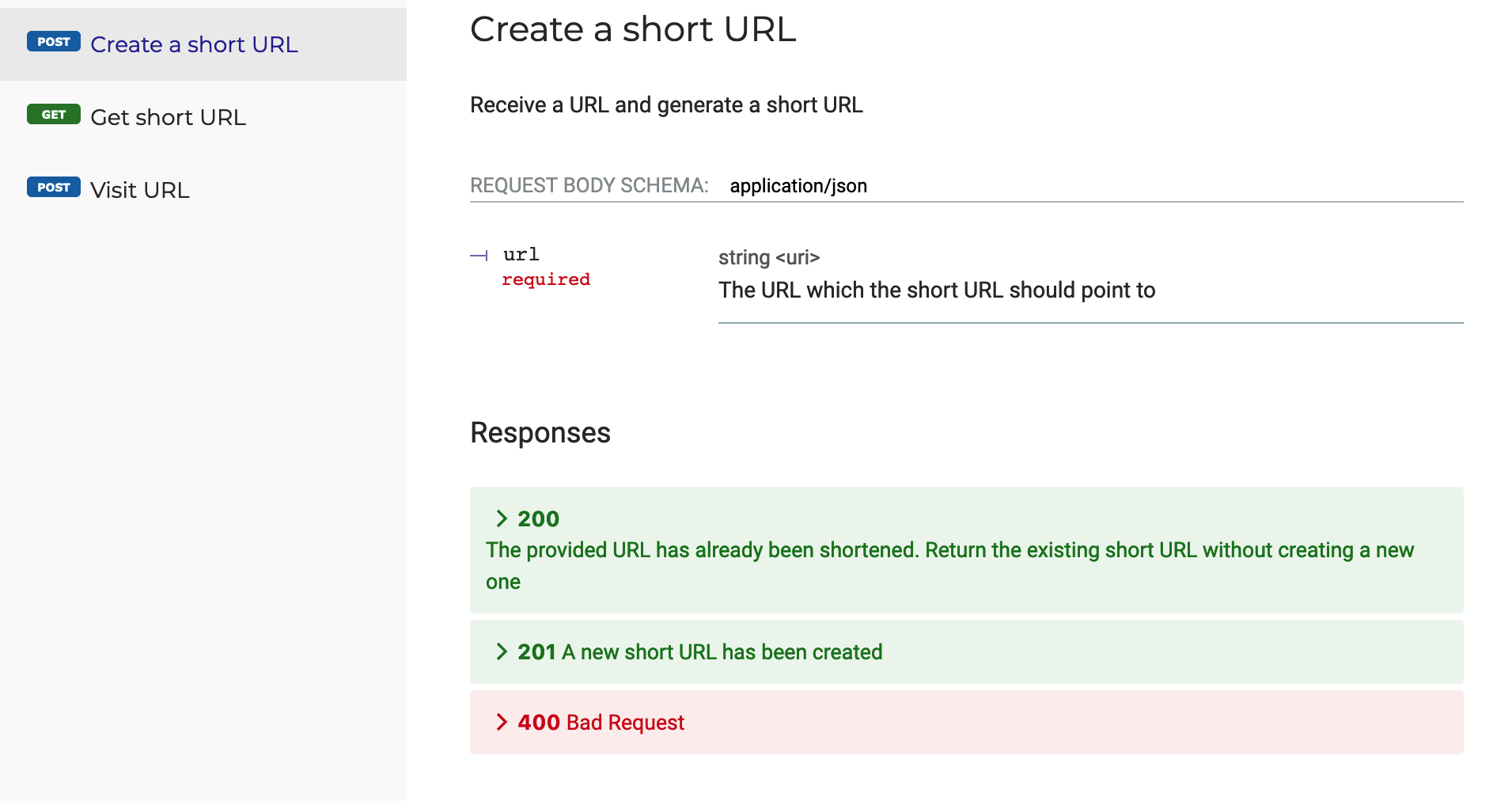Image resolution: width=1512 pixels, height=801 pixels.
Task: Click the REQUEST BODY SCHEMA label
Action: tap(589, 185)
